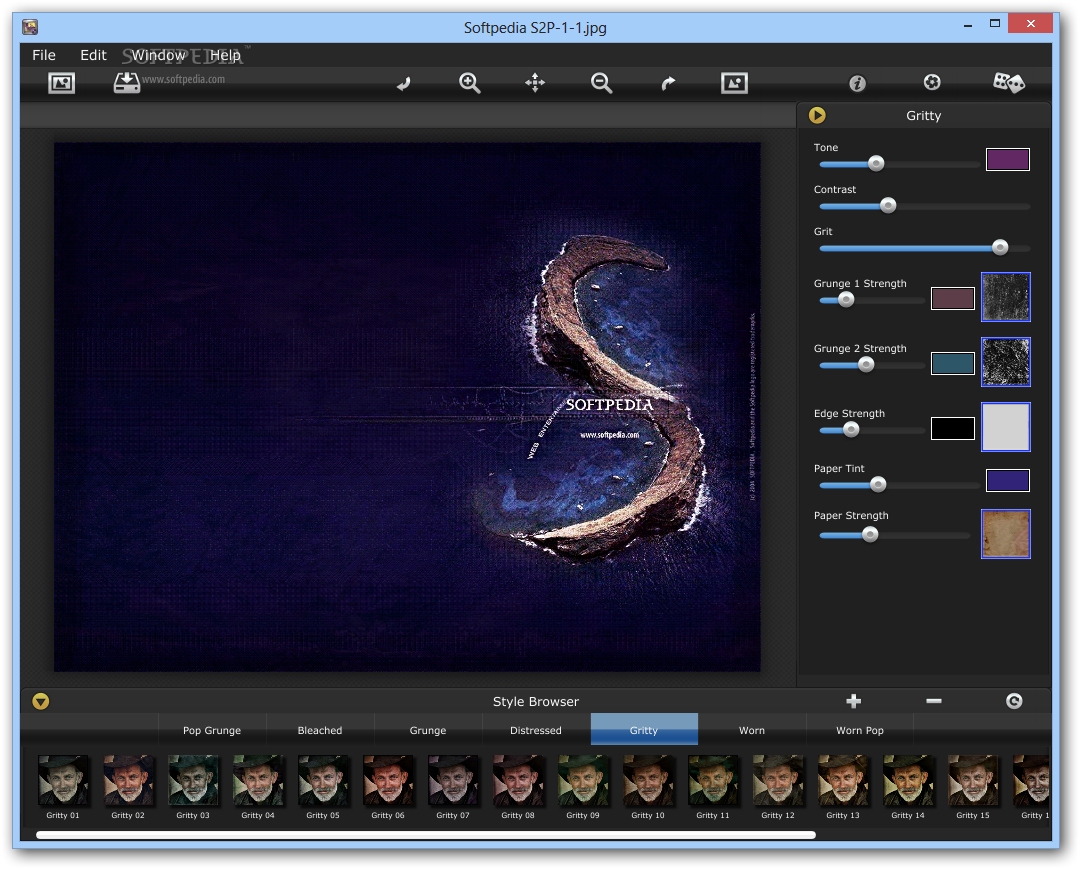1080x869 pixels.
Task: Reset styles with the circular arrow icon
Action: pos(1014,701)
